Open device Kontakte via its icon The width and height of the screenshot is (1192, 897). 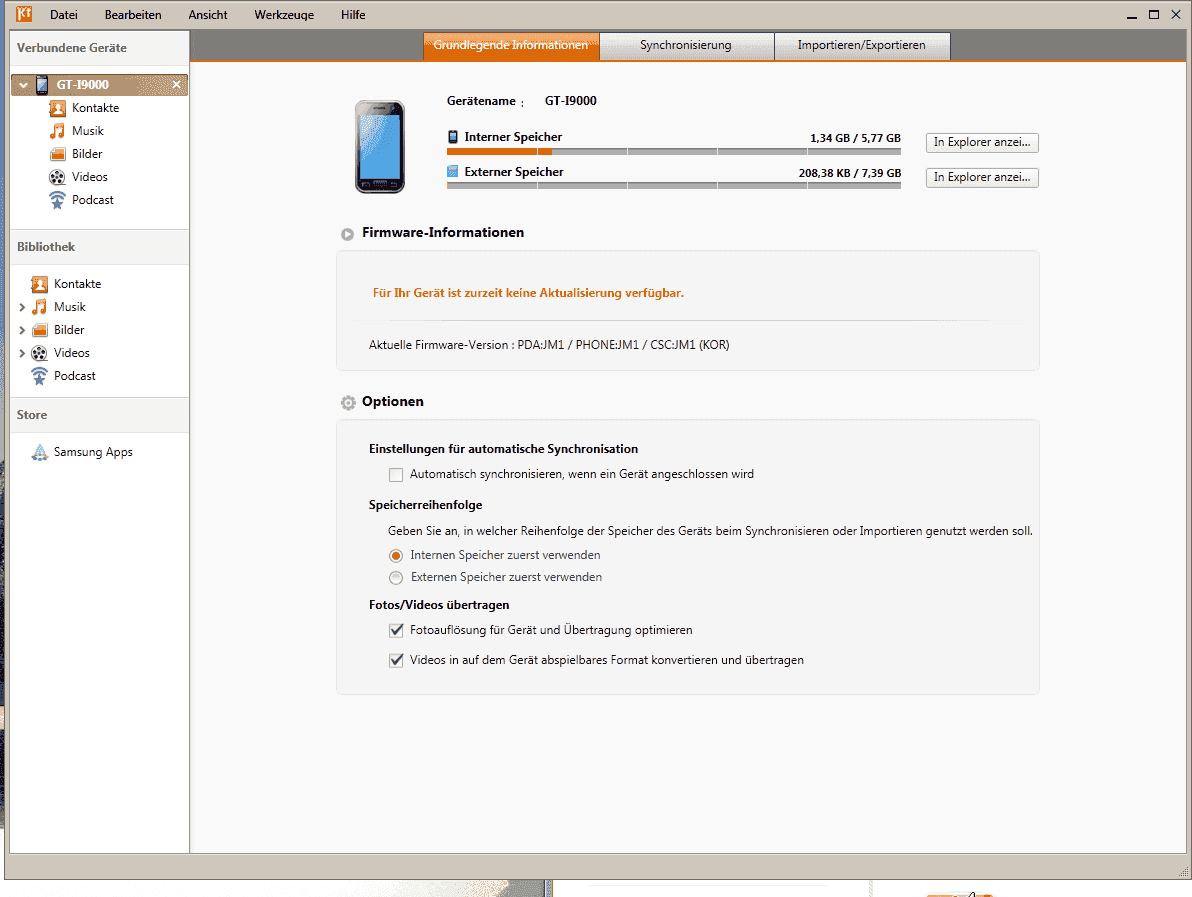(x=57, y=108)
